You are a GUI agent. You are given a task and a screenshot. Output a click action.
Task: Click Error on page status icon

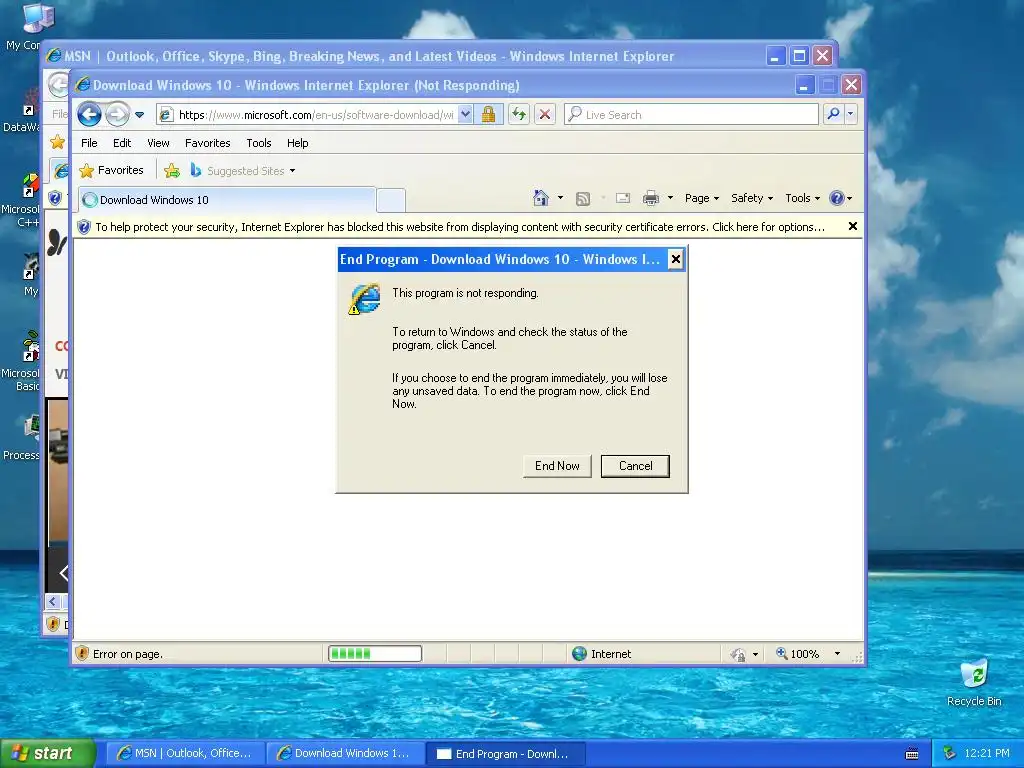click(x=82, y=654)
